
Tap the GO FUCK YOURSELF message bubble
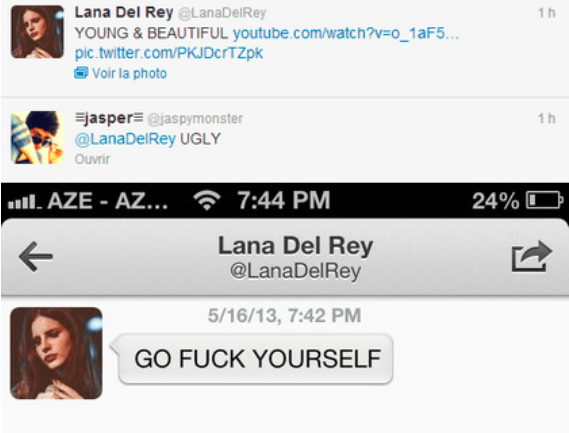(256, 359)
